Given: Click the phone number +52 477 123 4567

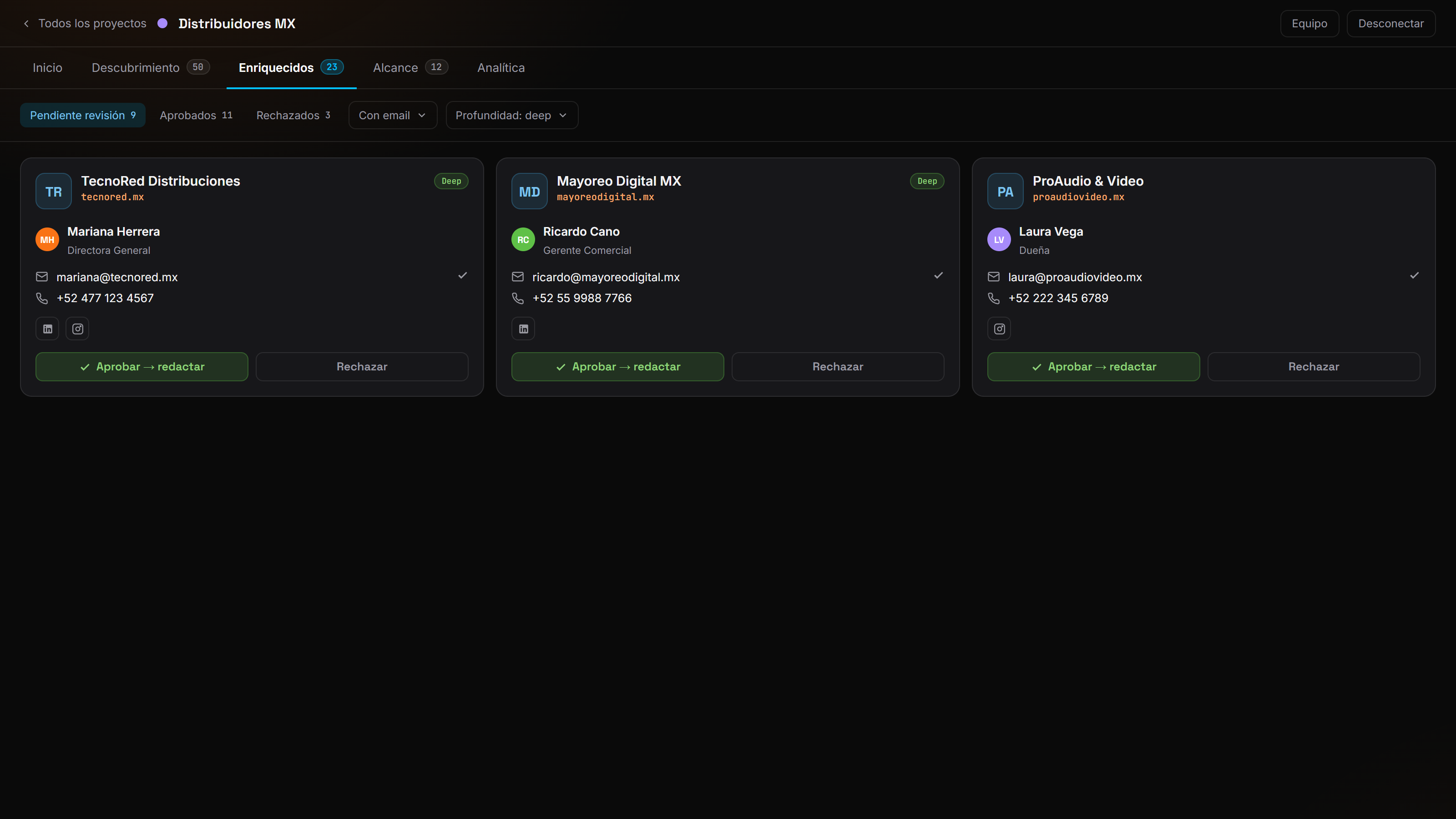Looking at the screenshot, I should click(x=105, y=298).
